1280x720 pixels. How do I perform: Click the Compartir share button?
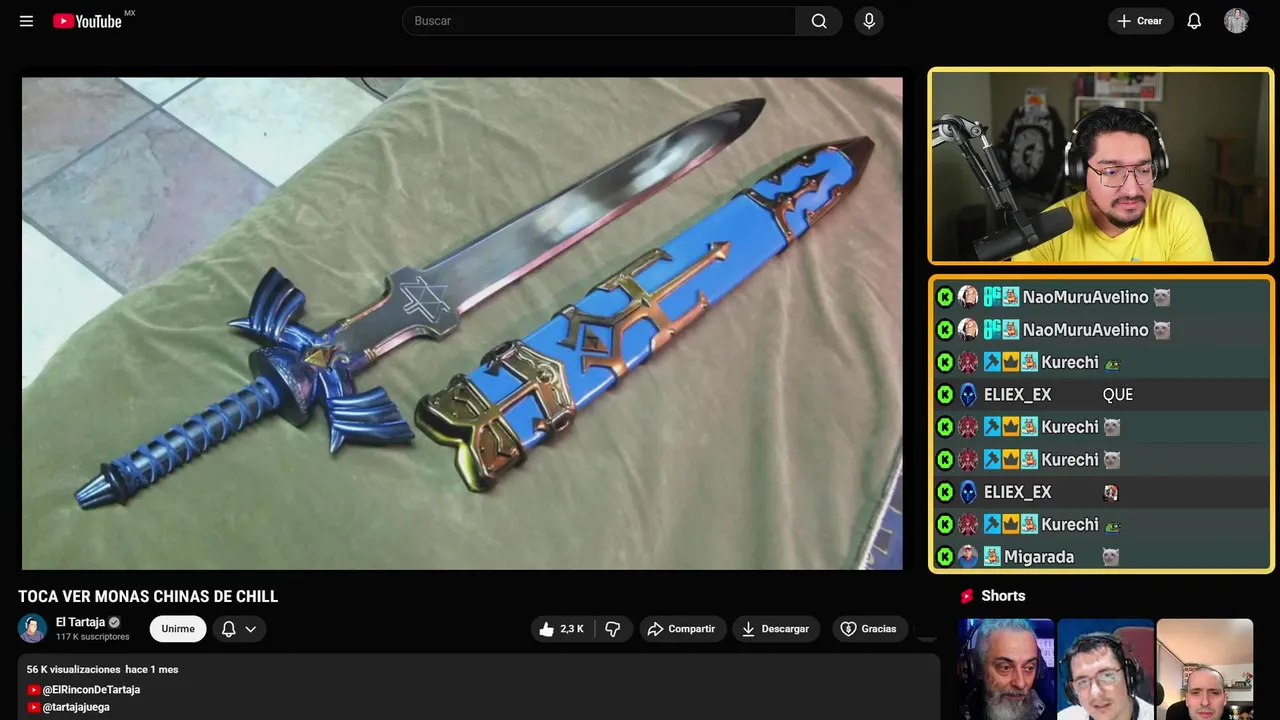click(683, 629)
